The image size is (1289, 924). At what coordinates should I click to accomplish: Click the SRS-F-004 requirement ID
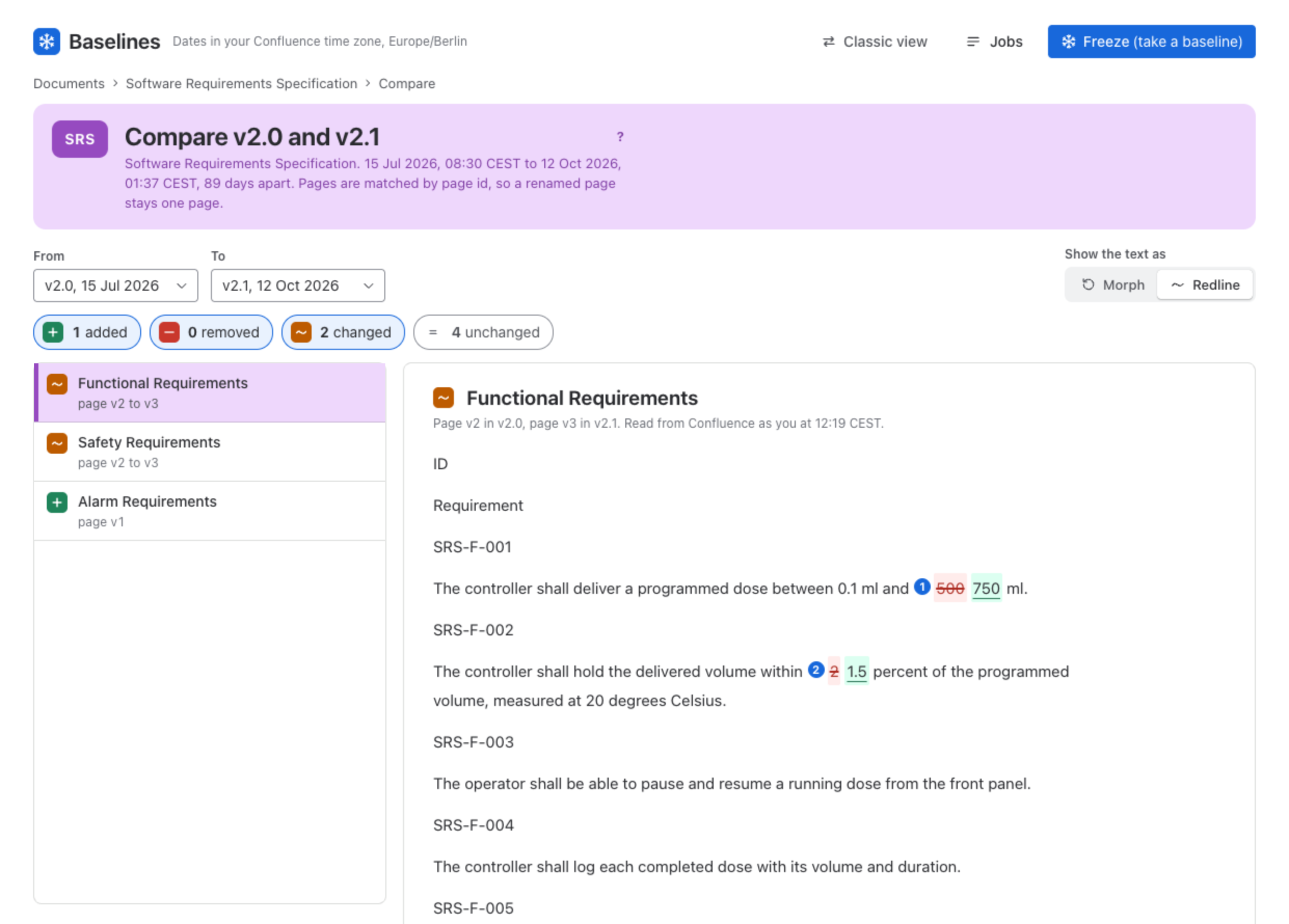474,825
